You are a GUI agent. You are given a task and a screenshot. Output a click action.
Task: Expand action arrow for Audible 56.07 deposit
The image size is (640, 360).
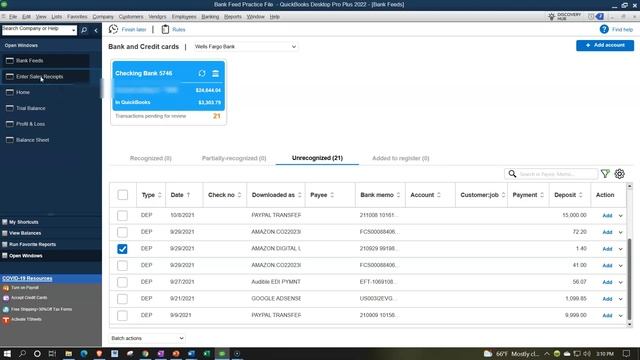point(620,282)
